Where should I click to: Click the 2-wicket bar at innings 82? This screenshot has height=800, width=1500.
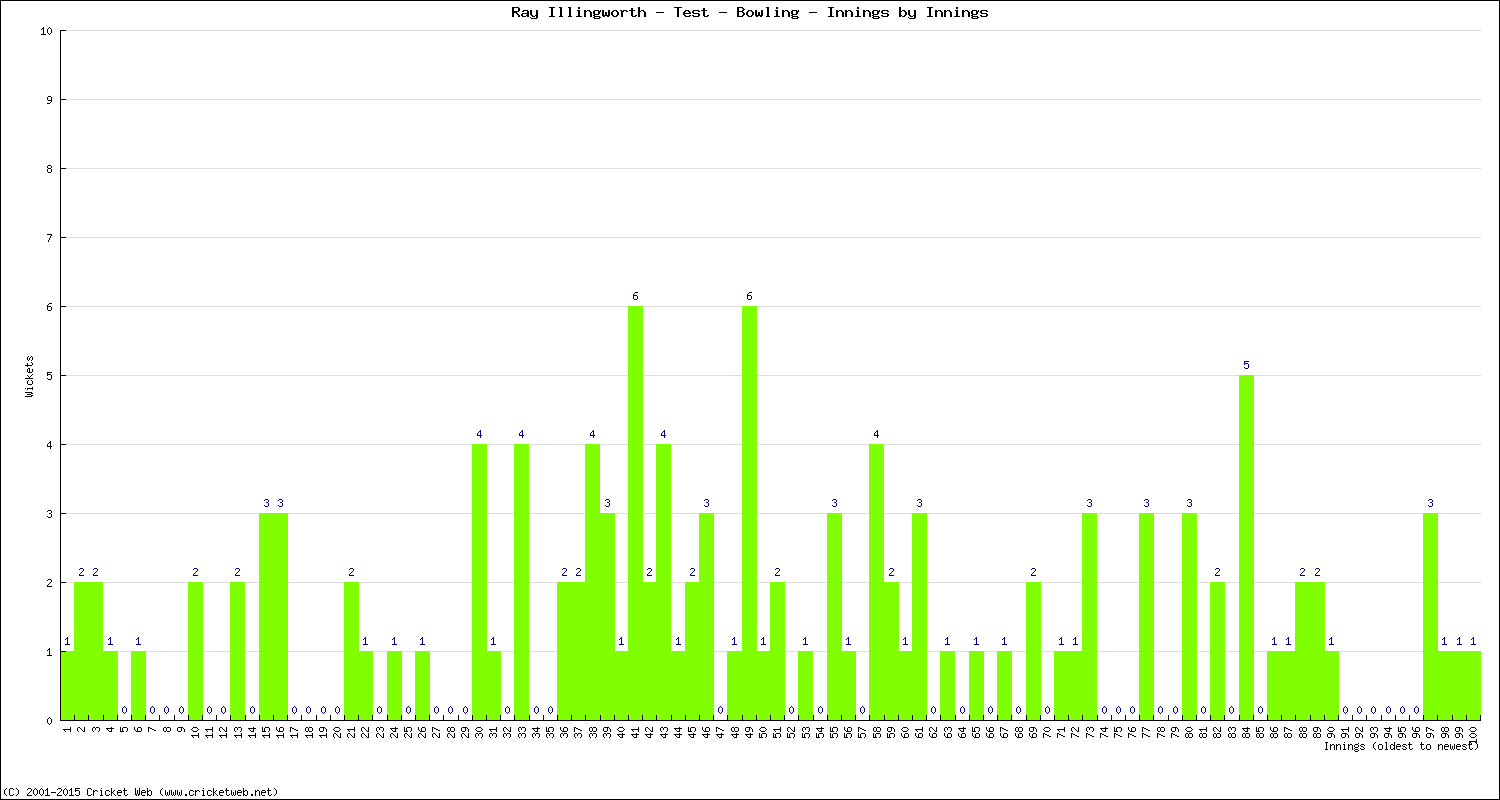tap(1217, 651)
